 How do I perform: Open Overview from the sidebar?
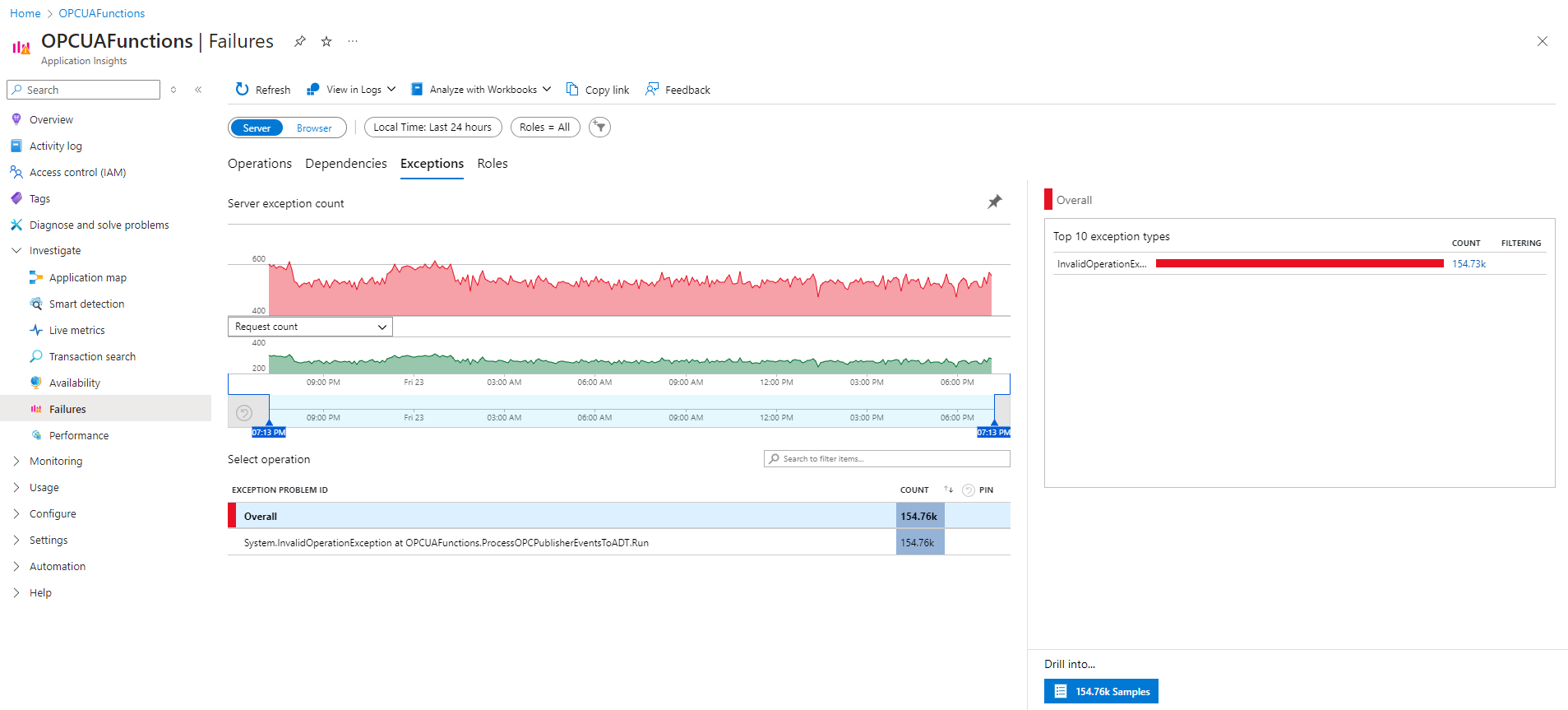51,119
